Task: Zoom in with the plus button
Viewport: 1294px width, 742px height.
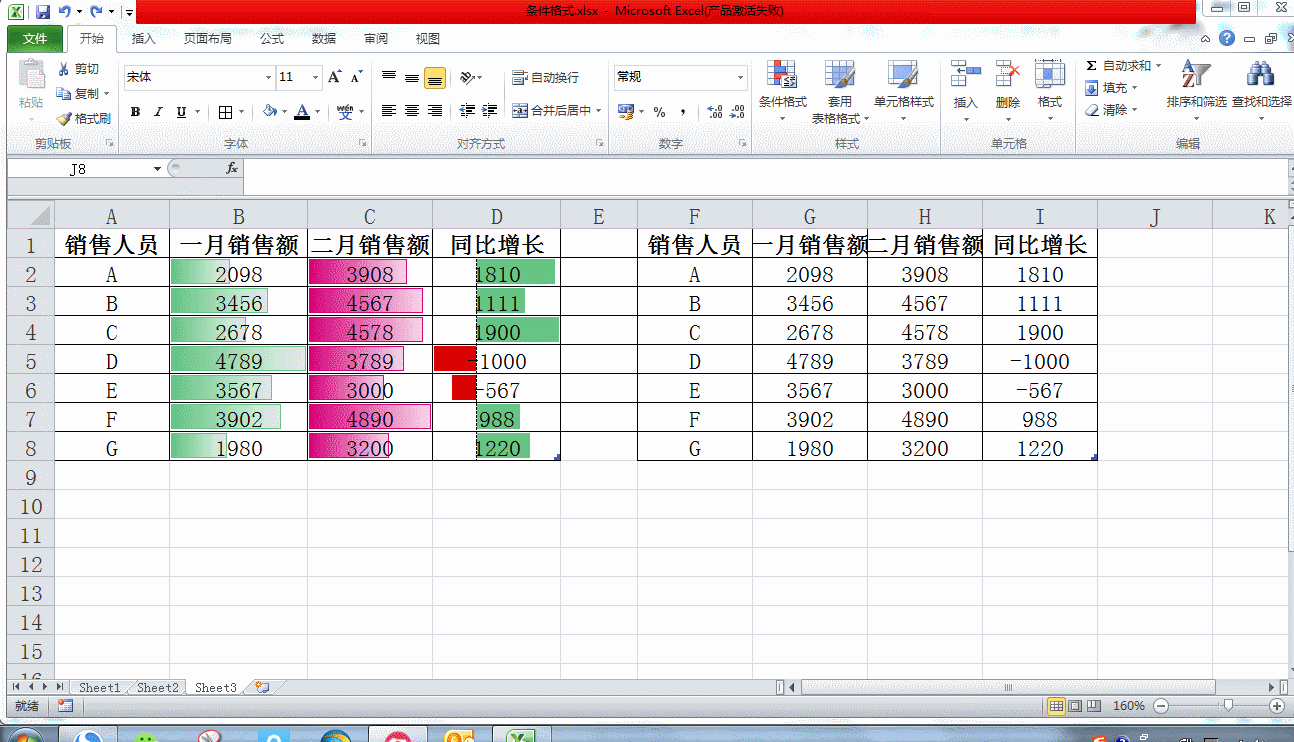Action: 1277,706
